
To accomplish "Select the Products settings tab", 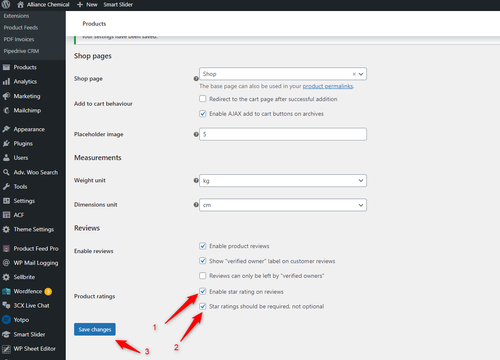I will click(94, 24).
